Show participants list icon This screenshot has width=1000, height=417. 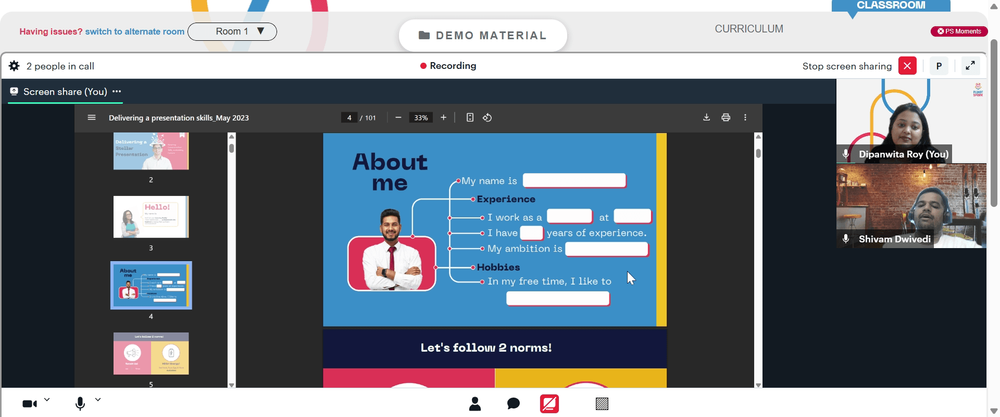[x=474, y=404]
